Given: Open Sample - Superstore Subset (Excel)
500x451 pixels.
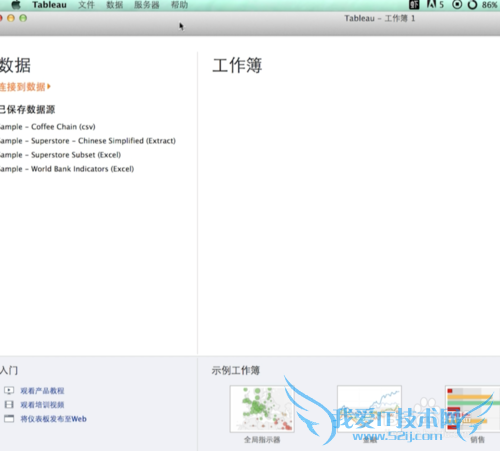Looking at the screenshot, I should tap(60, 155).
